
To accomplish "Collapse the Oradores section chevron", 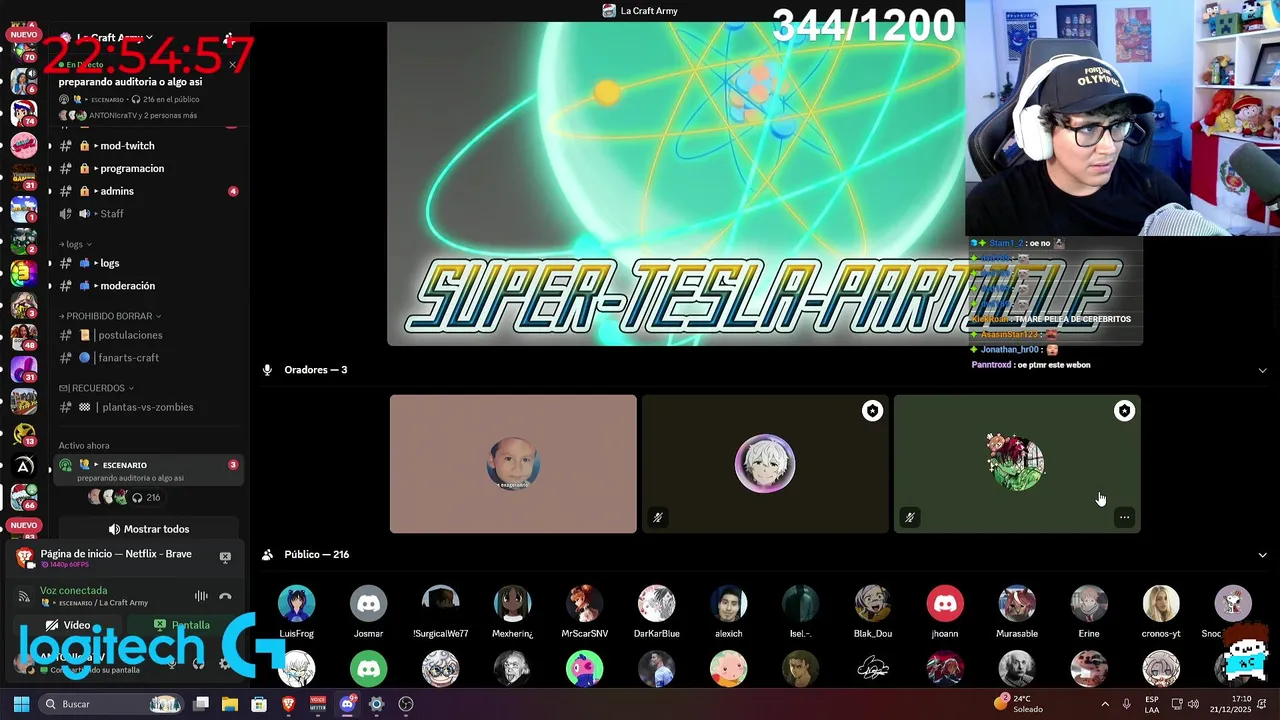I will [x=1262, y=370].
